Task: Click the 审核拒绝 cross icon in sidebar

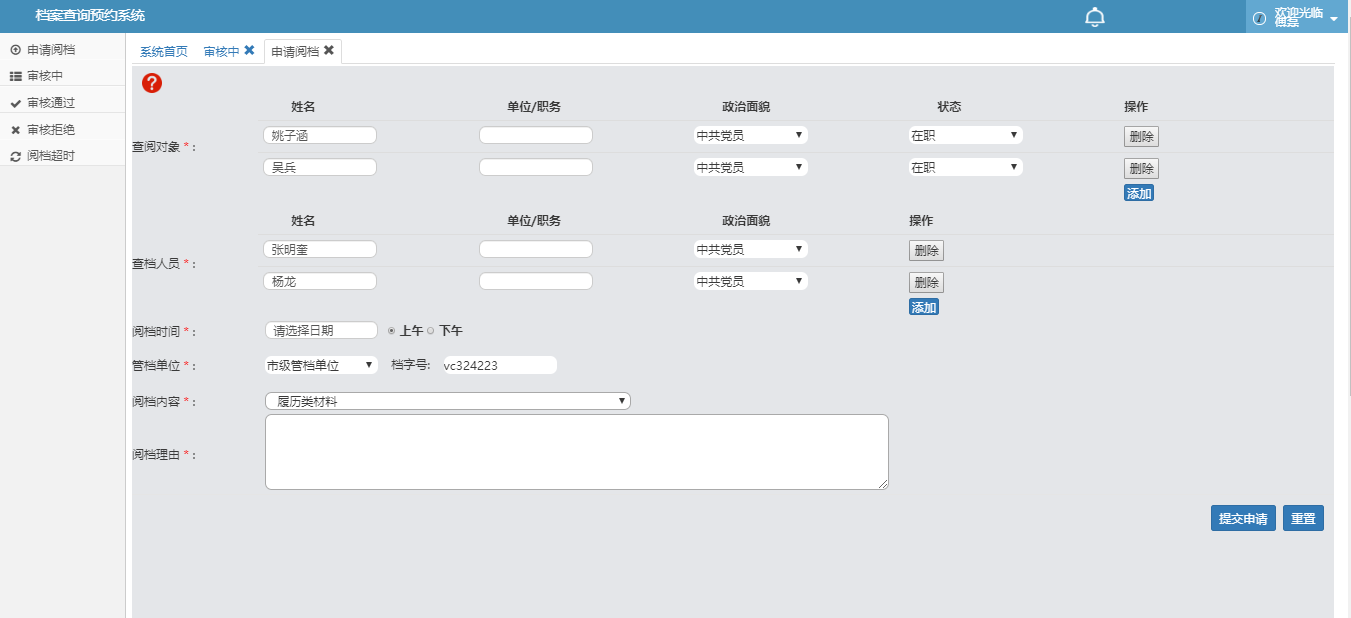Action: coord(15,130)
